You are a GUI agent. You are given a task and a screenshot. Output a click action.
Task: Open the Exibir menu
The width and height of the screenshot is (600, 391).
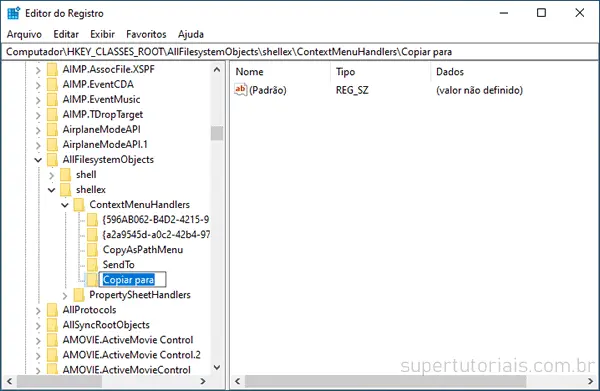(102, 34)
